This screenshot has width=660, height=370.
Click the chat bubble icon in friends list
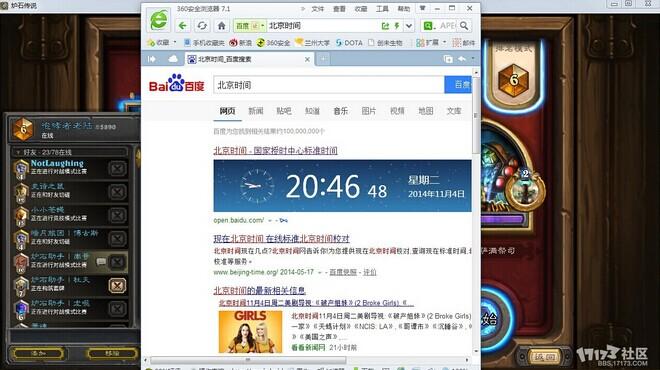pyautogui.click(x=101, y=262)
